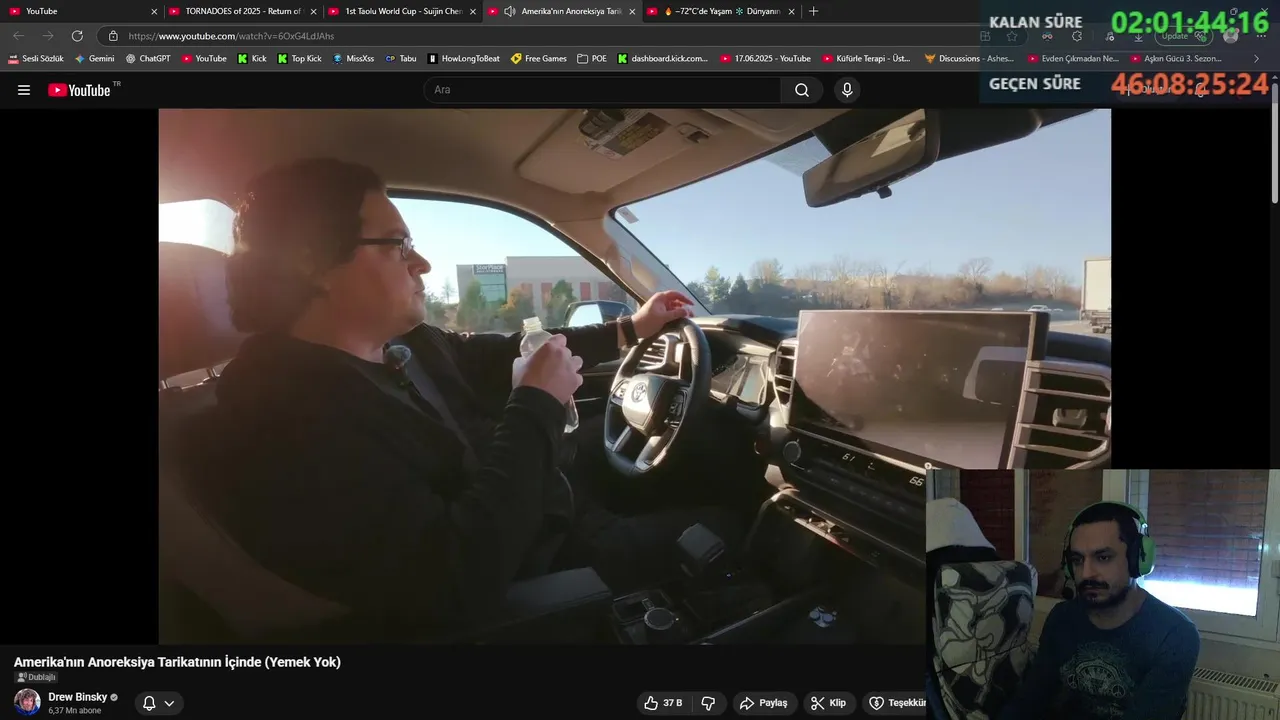Dislike the video with thumbs down
This screenshot has width=1280, height=720.
coord(708,703)
